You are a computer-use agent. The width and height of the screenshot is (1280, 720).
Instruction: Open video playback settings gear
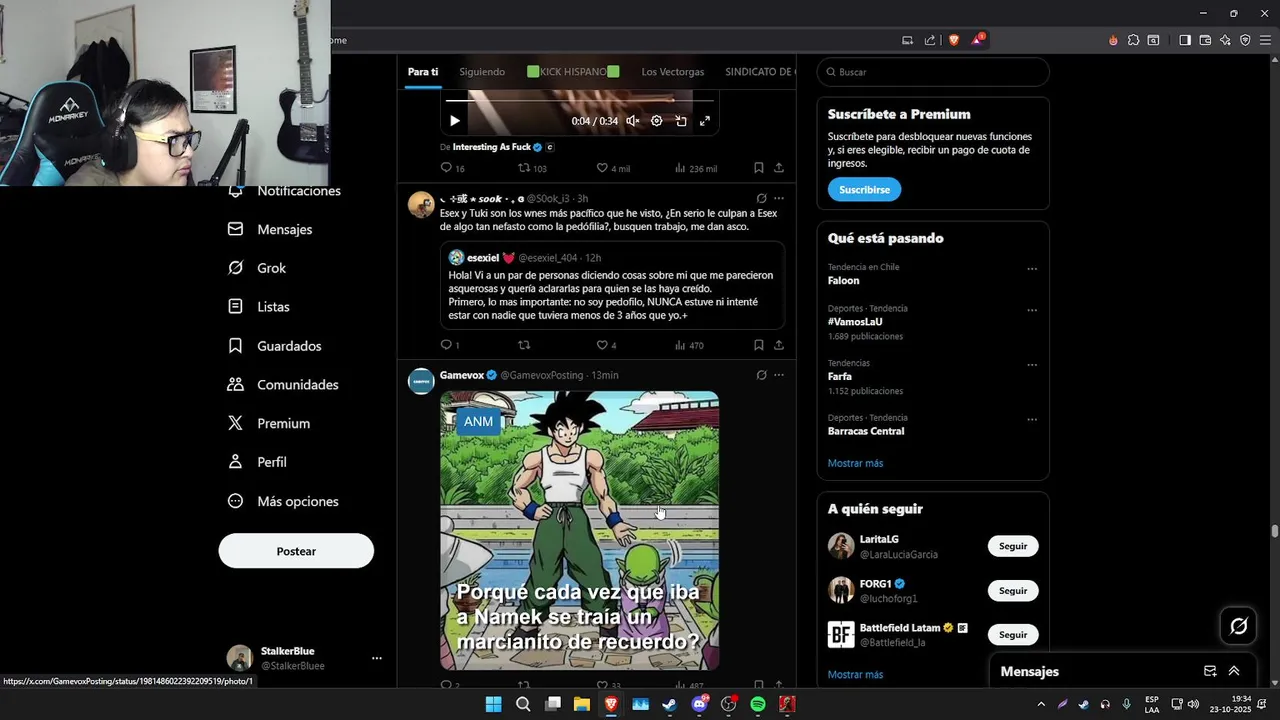click(x=657, y=121)
